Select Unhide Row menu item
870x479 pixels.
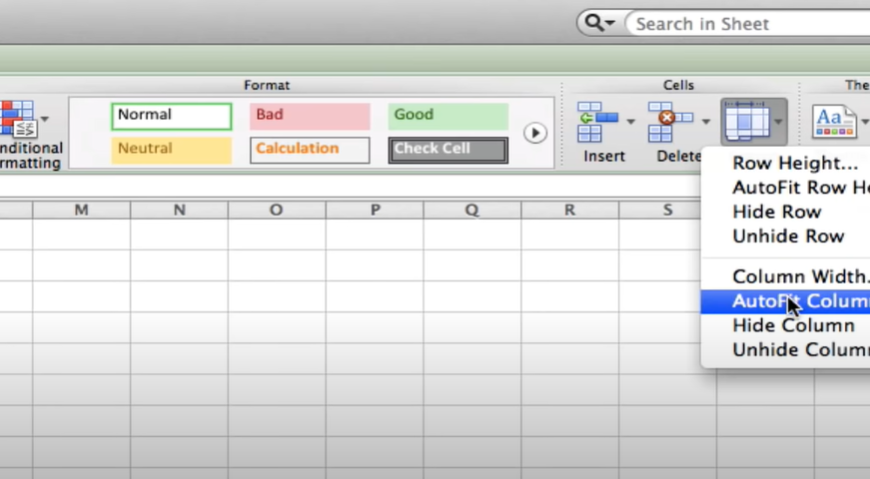coord(786,236)
